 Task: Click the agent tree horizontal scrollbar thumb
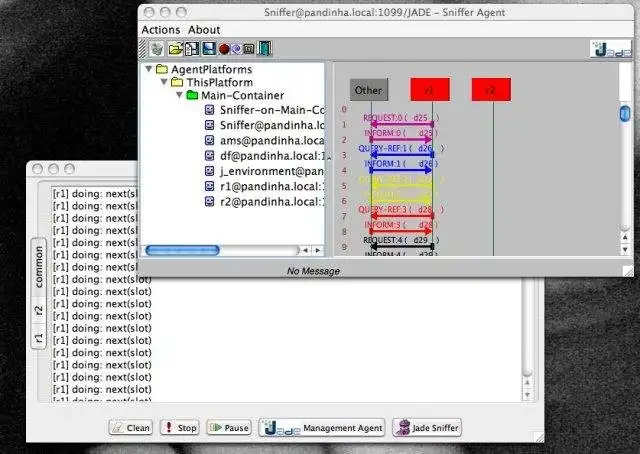pos(182,250)
